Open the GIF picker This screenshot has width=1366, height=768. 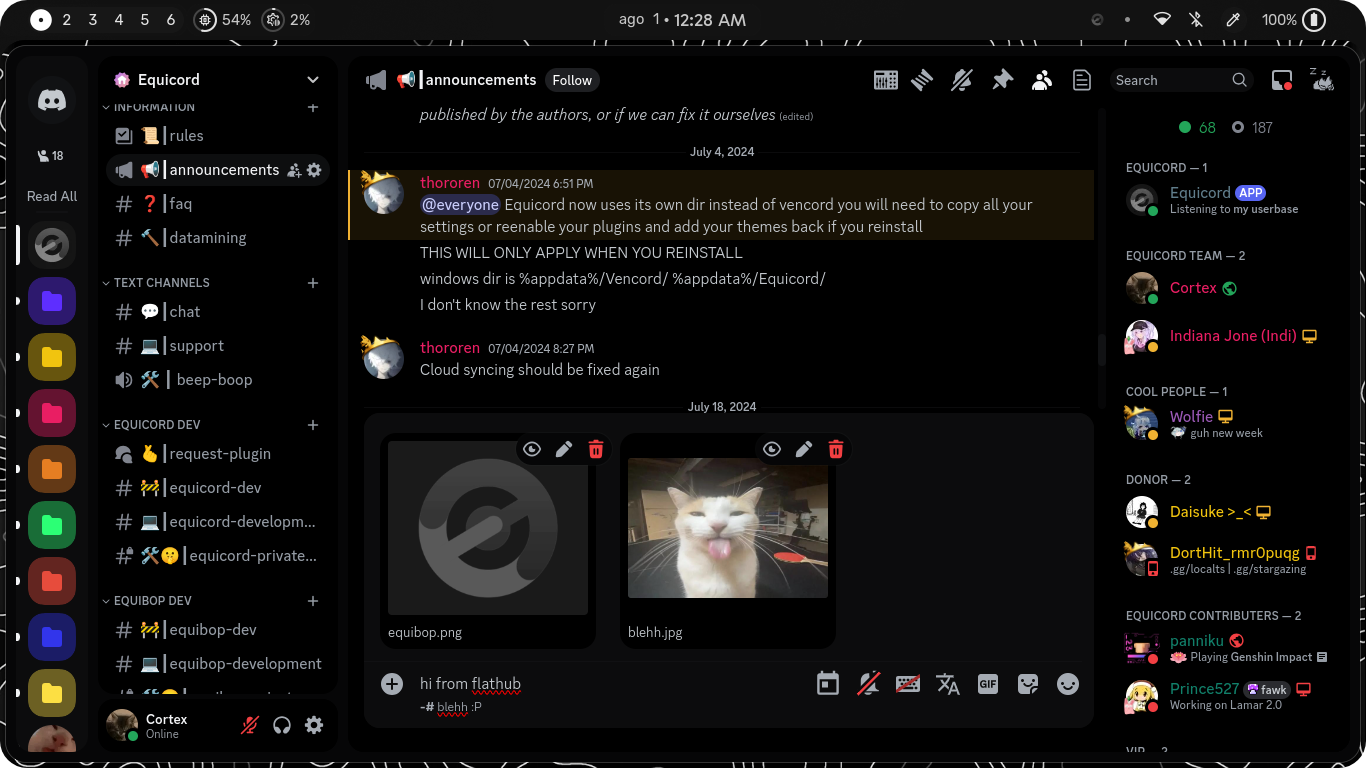[988, 684]
